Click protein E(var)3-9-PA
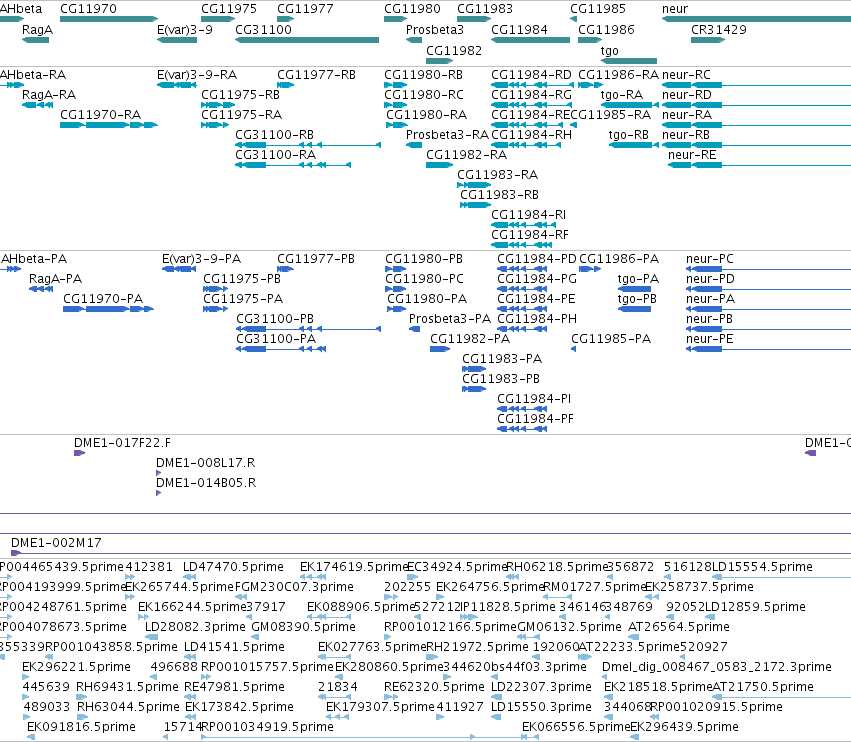This screenshot has height=742, width=851. pyautogui.click(x=179, y=269)
